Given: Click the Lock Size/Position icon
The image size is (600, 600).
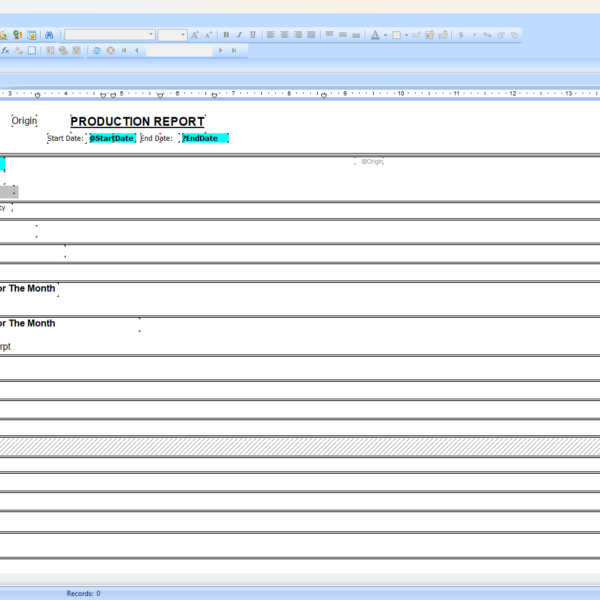Looking at the screenshot, I should tap(443, 35).
